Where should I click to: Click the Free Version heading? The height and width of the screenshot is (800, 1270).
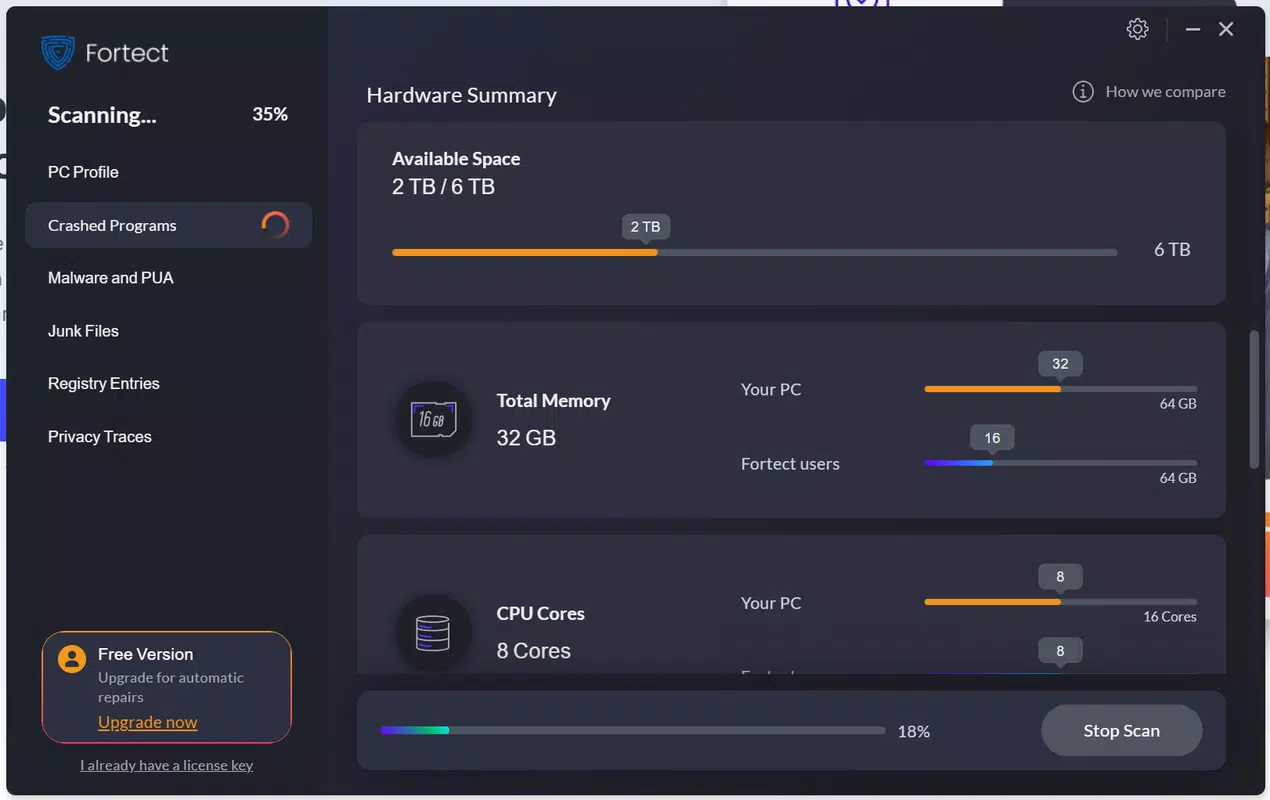[145, 654]
